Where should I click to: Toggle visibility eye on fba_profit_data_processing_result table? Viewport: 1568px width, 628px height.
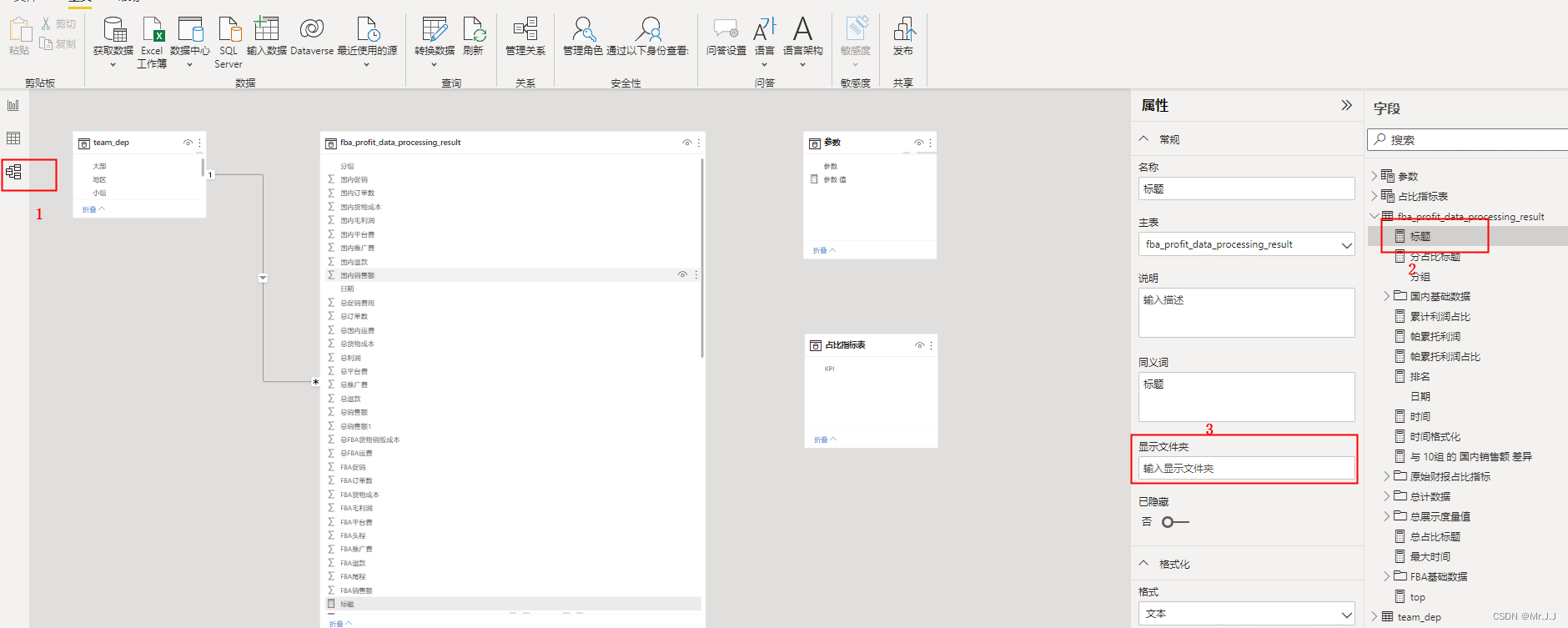[687, 143]
